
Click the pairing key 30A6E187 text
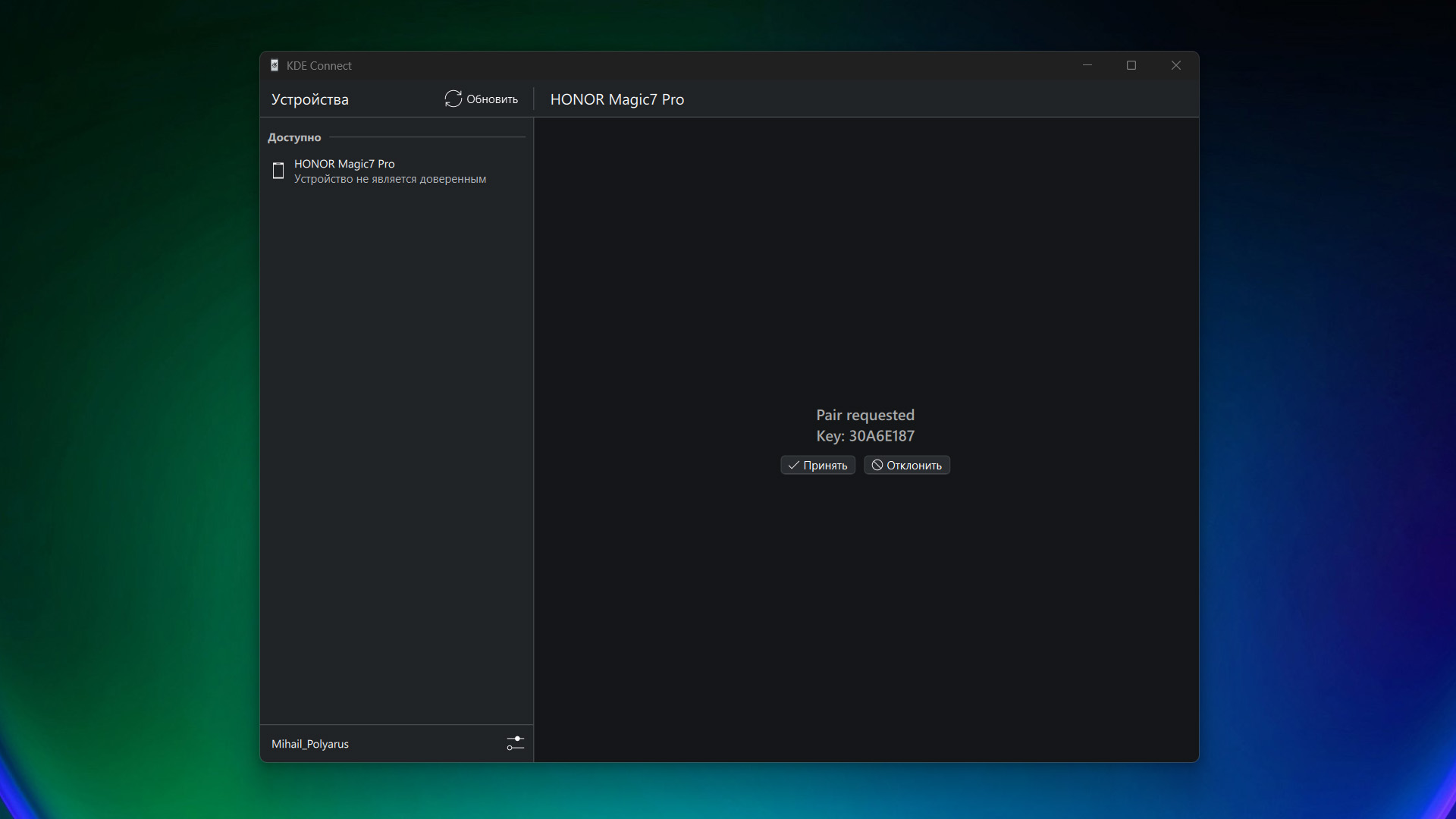tap(880, 436)
